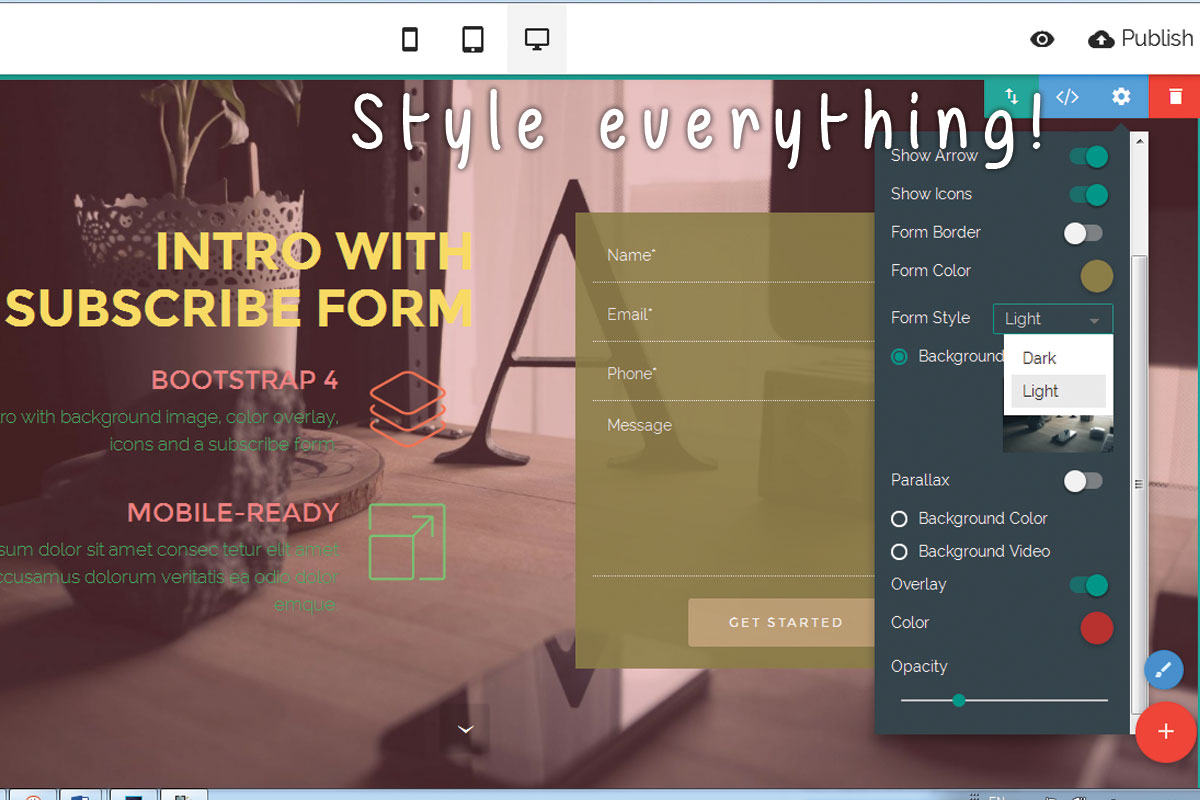Switch to mobile phone preview
The width and height of the screenshot is (1200, 800).
pos(409,39)
